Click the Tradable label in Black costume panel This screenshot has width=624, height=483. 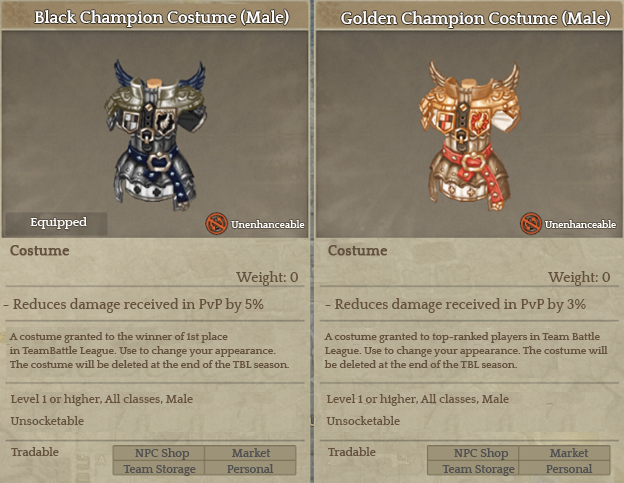pyautogui.click(x=35, y=452)
